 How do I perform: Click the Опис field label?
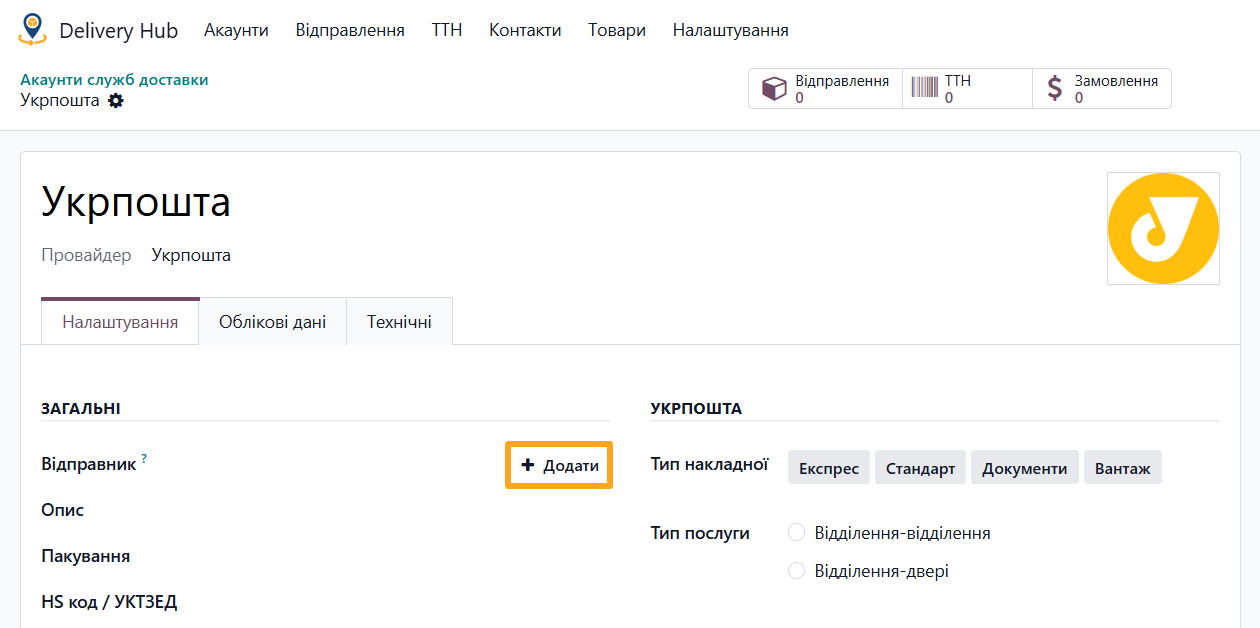coord(62,510)
